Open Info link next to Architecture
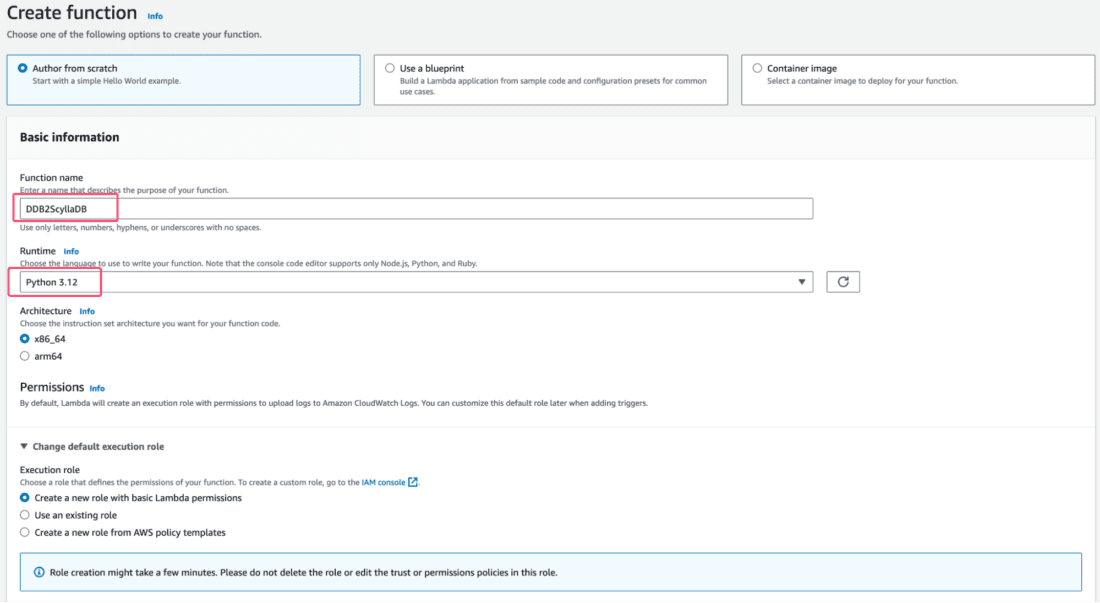This screenshot has height=603, width=1100. pos(87,311)
